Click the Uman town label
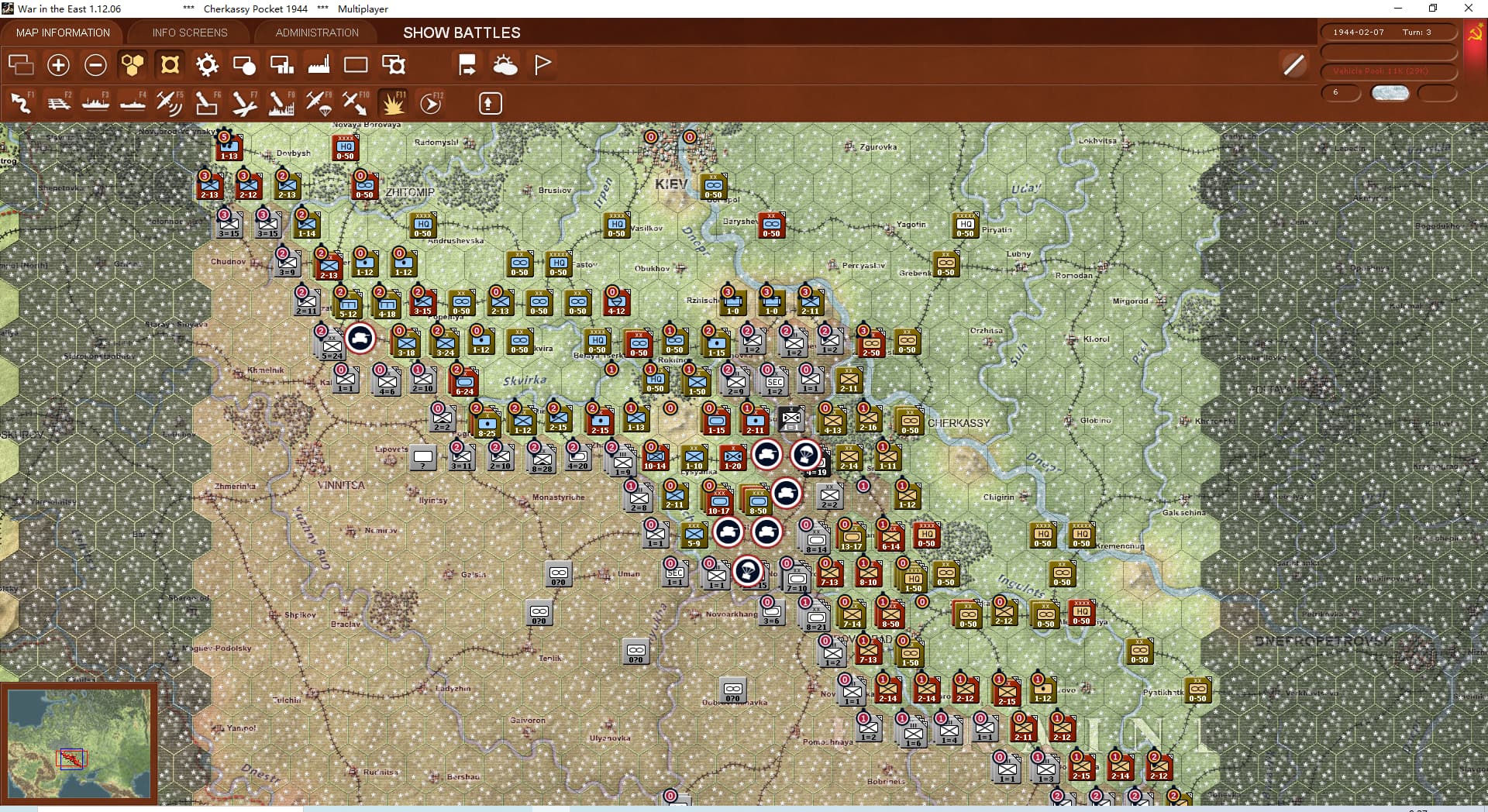The width and height of the screenshot is (1488, 812). point(629,574)
